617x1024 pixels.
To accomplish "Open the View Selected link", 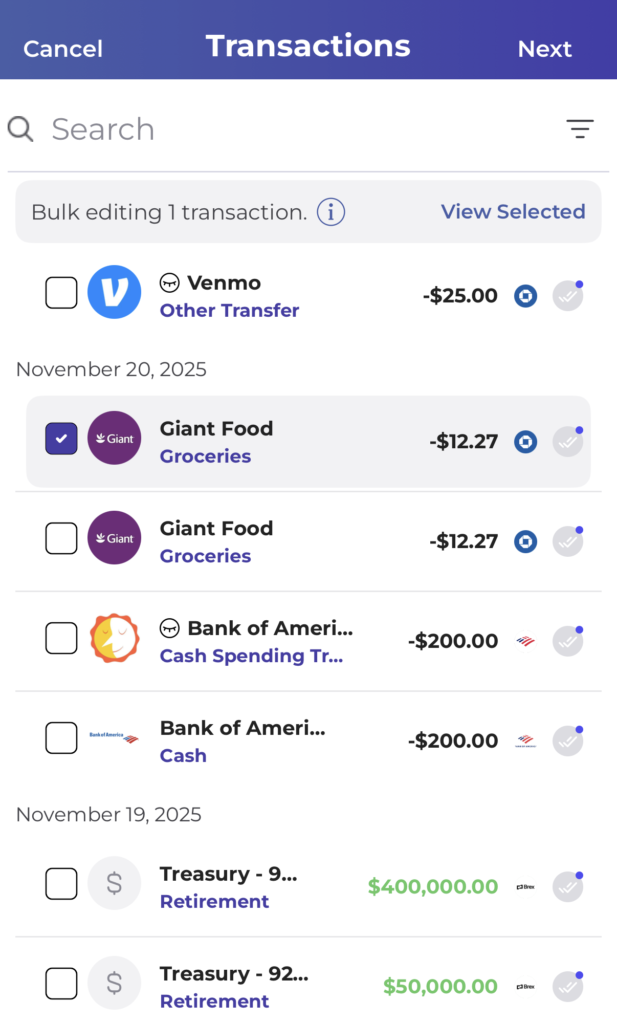I will pos(513,212).
